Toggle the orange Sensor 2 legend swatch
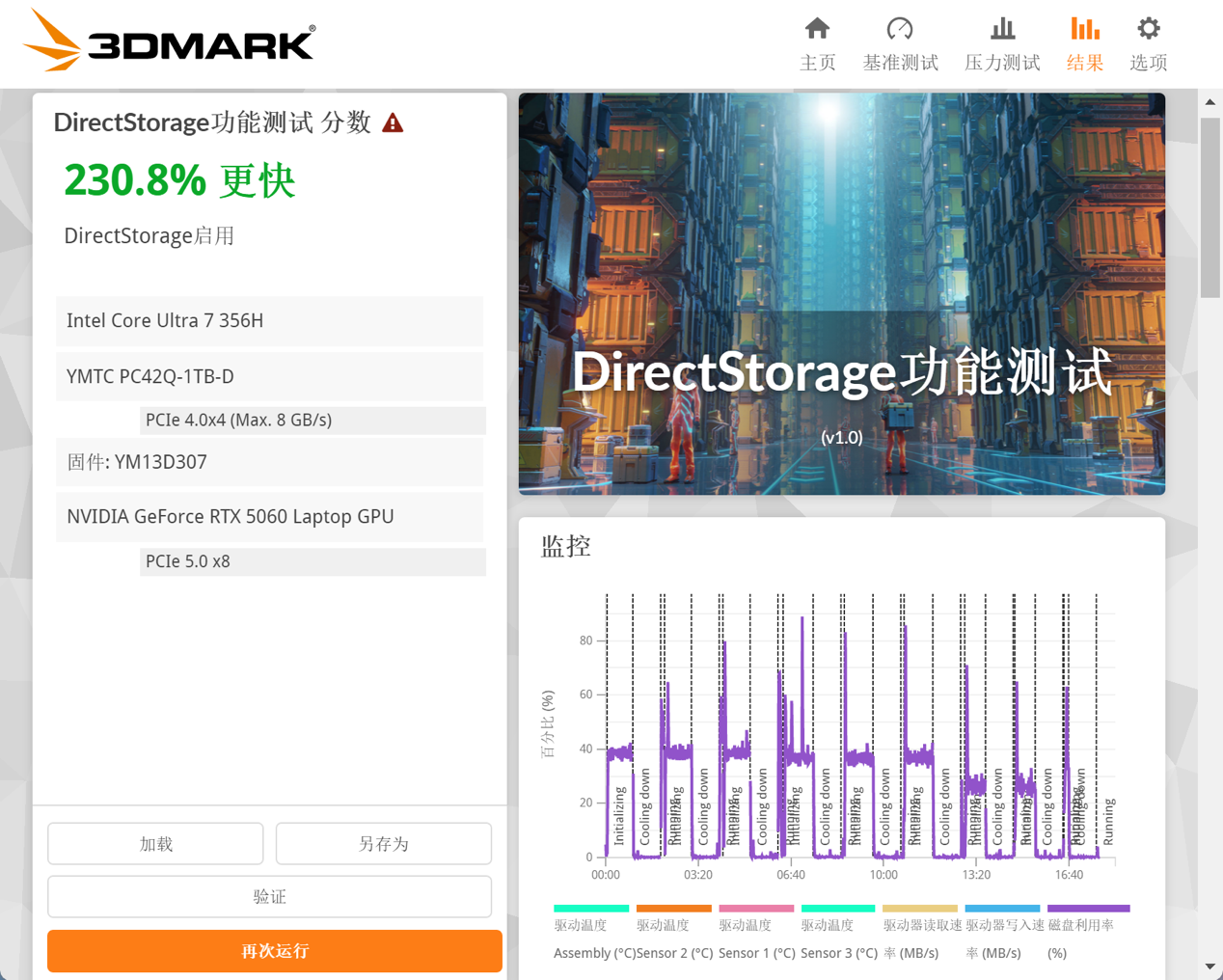1223x980 pixels. pos(674,909)
